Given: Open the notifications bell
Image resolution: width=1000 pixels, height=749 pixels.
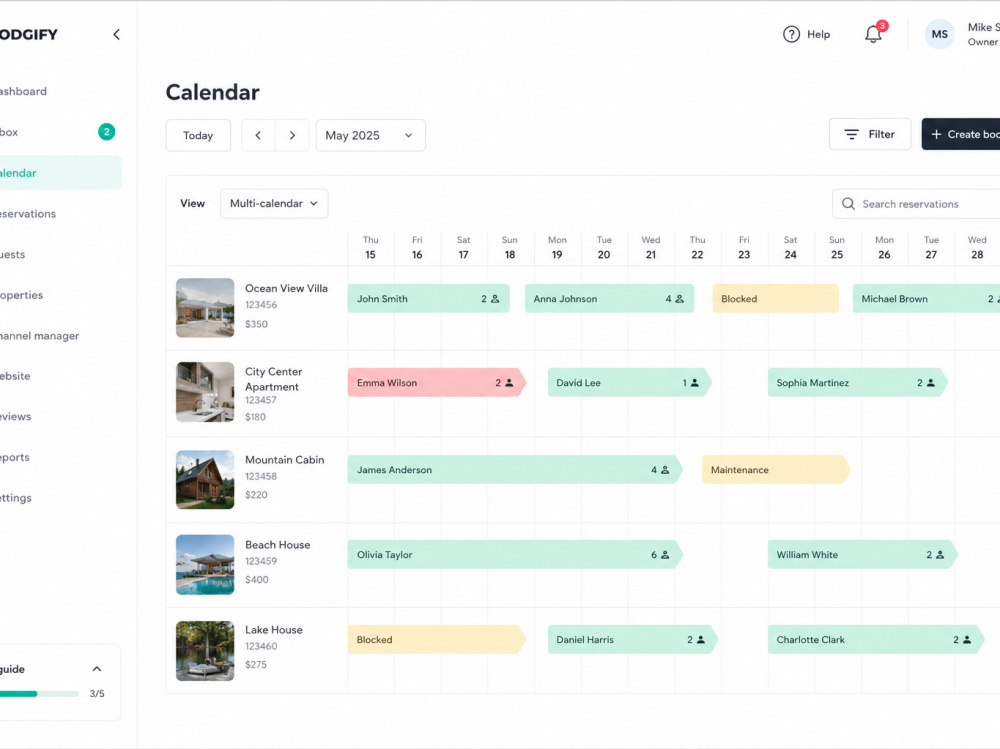Looking at the screenshot, I should 873,34.
